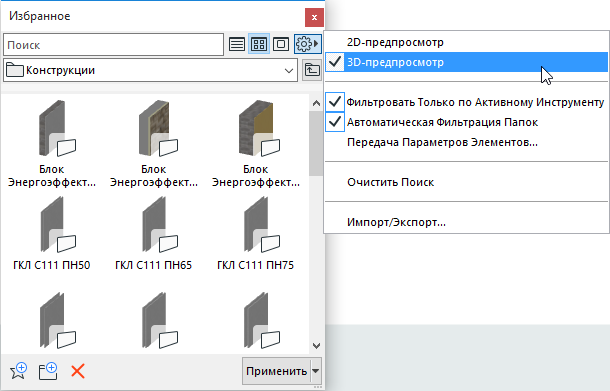Viewport: 610px width, 391px height.
Task: Toggle Автоматическая Фильтрация Папок option
Action: click(x=466, y=122)
